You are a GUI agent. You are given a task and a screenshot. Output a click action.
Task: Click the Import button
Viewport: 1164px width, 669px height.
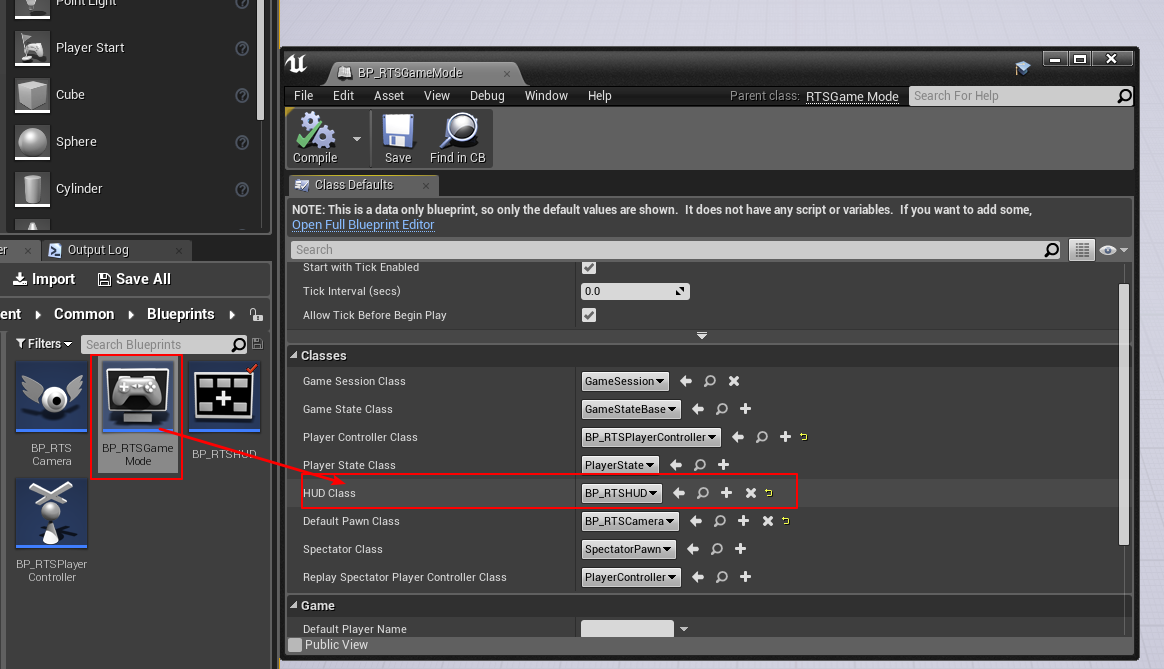tap(44, 279)
